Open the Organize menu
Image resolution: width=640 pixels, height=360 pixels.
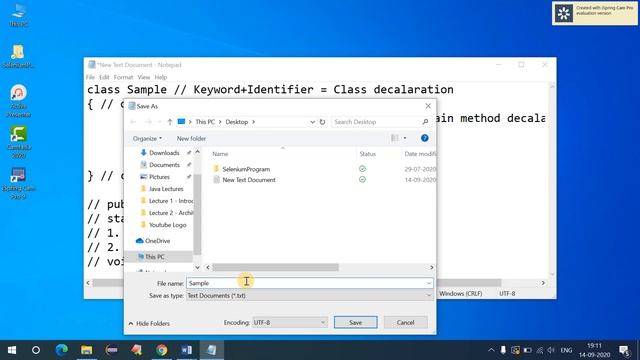[x=147, y=138]
